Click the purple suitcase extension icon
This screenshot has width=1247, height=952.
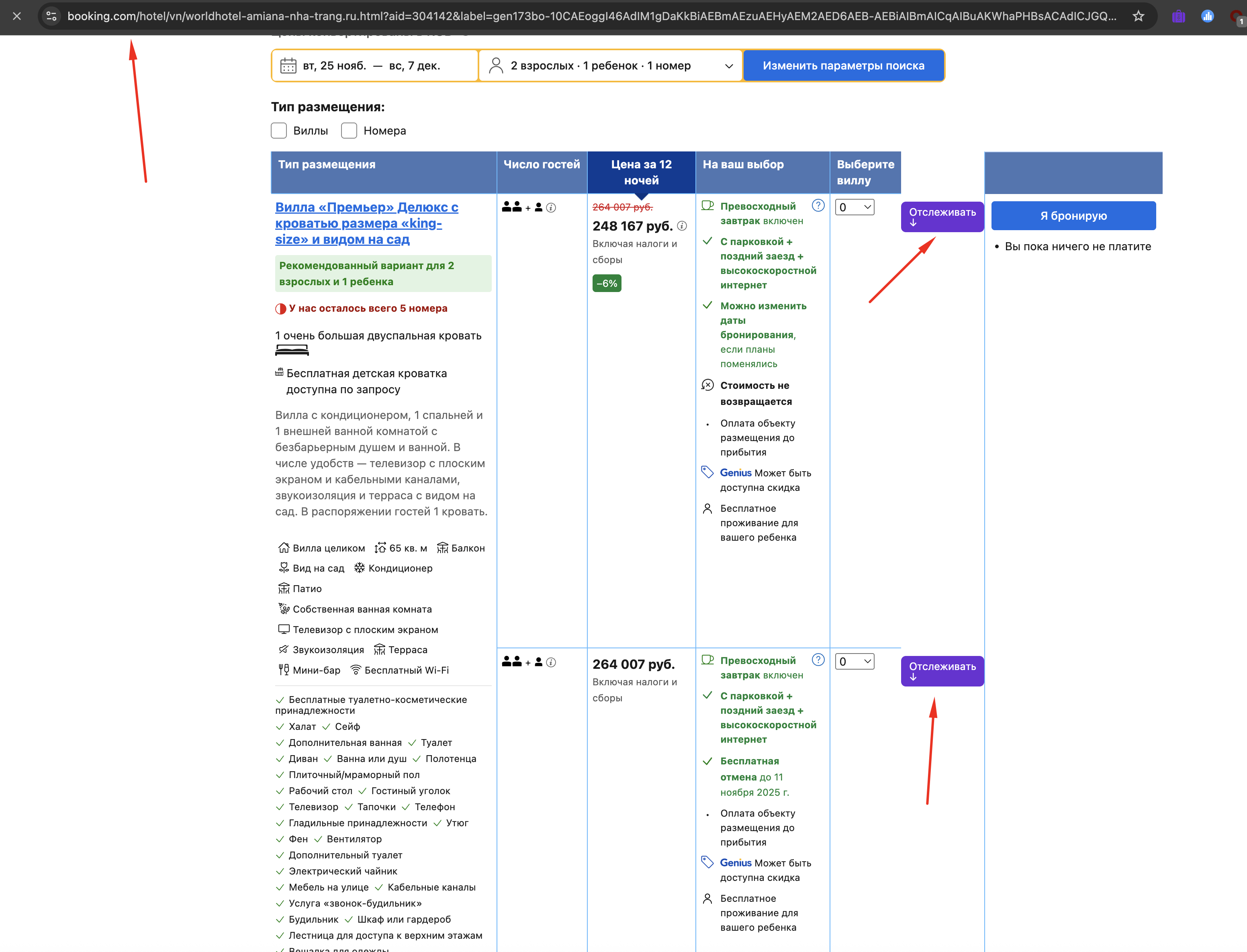pos(1178,16)
